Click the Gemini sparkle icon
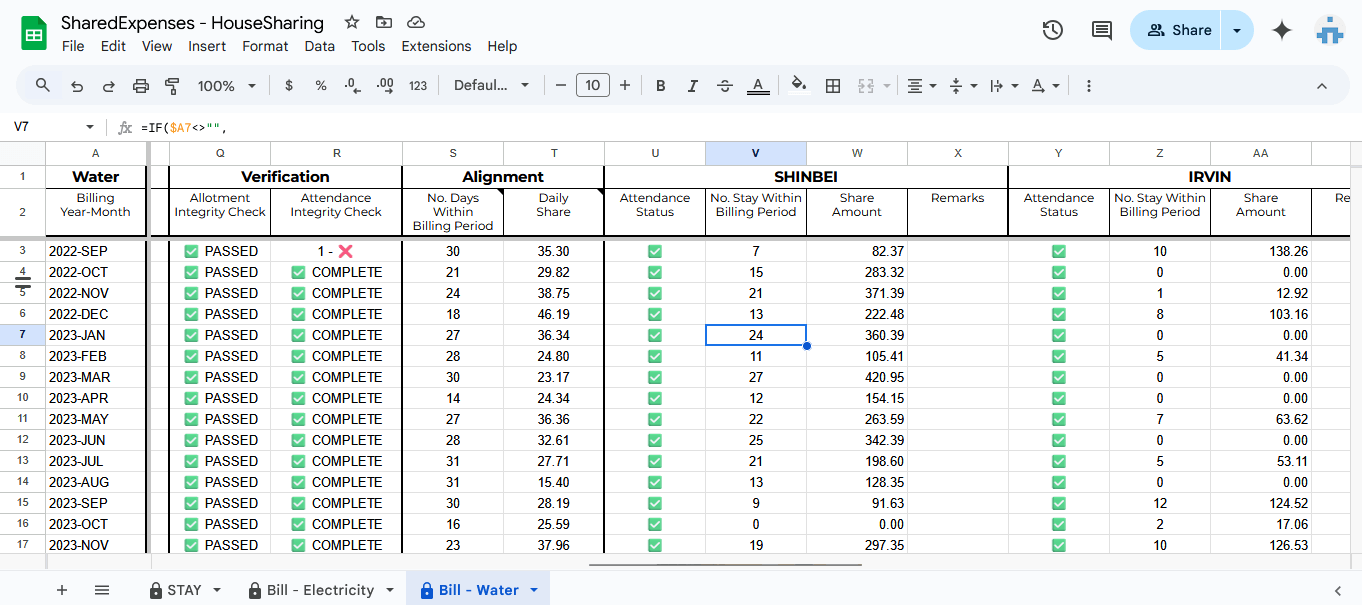This screenshot has height=605, width=1362. 1281,30
